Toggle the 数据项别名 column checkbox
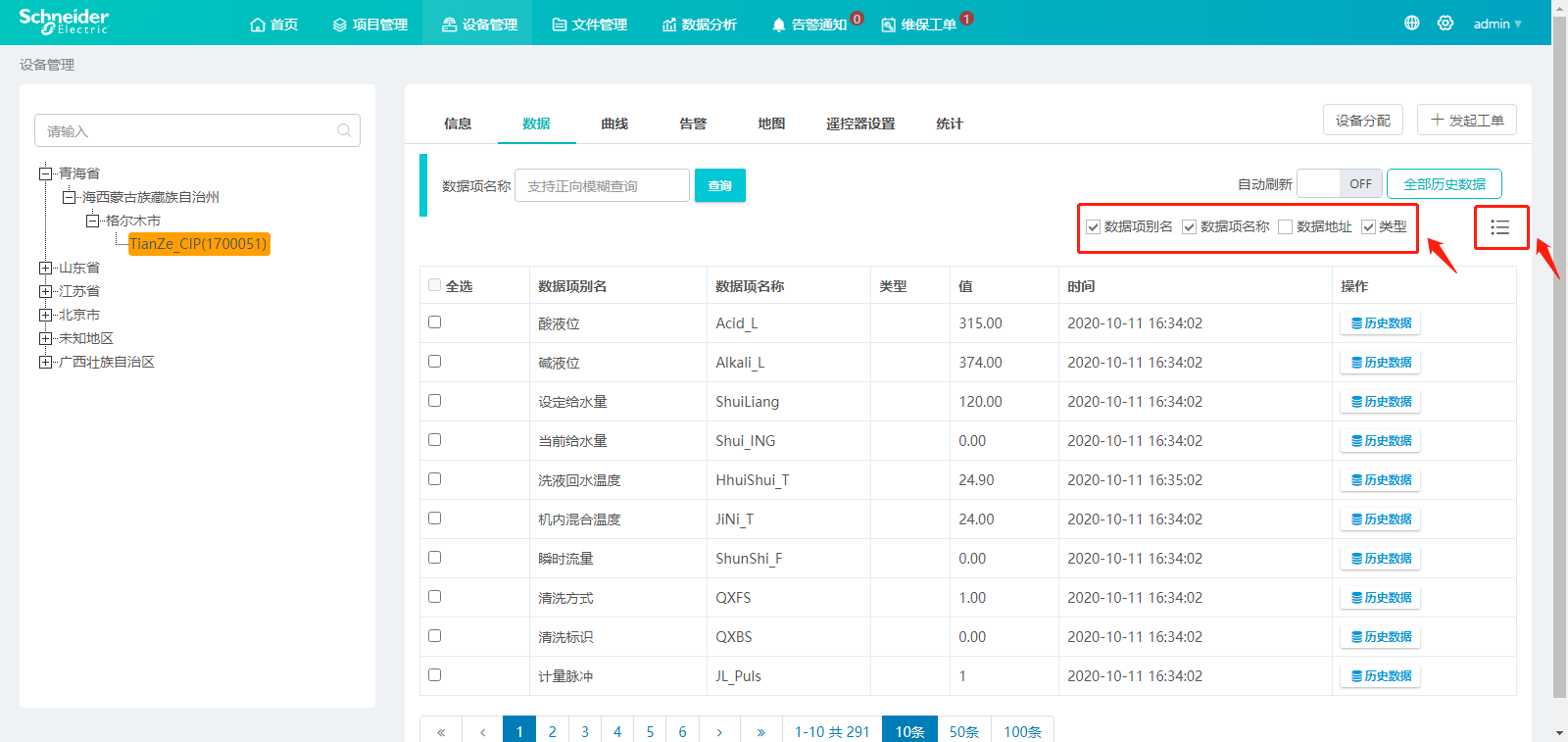 1093,227
